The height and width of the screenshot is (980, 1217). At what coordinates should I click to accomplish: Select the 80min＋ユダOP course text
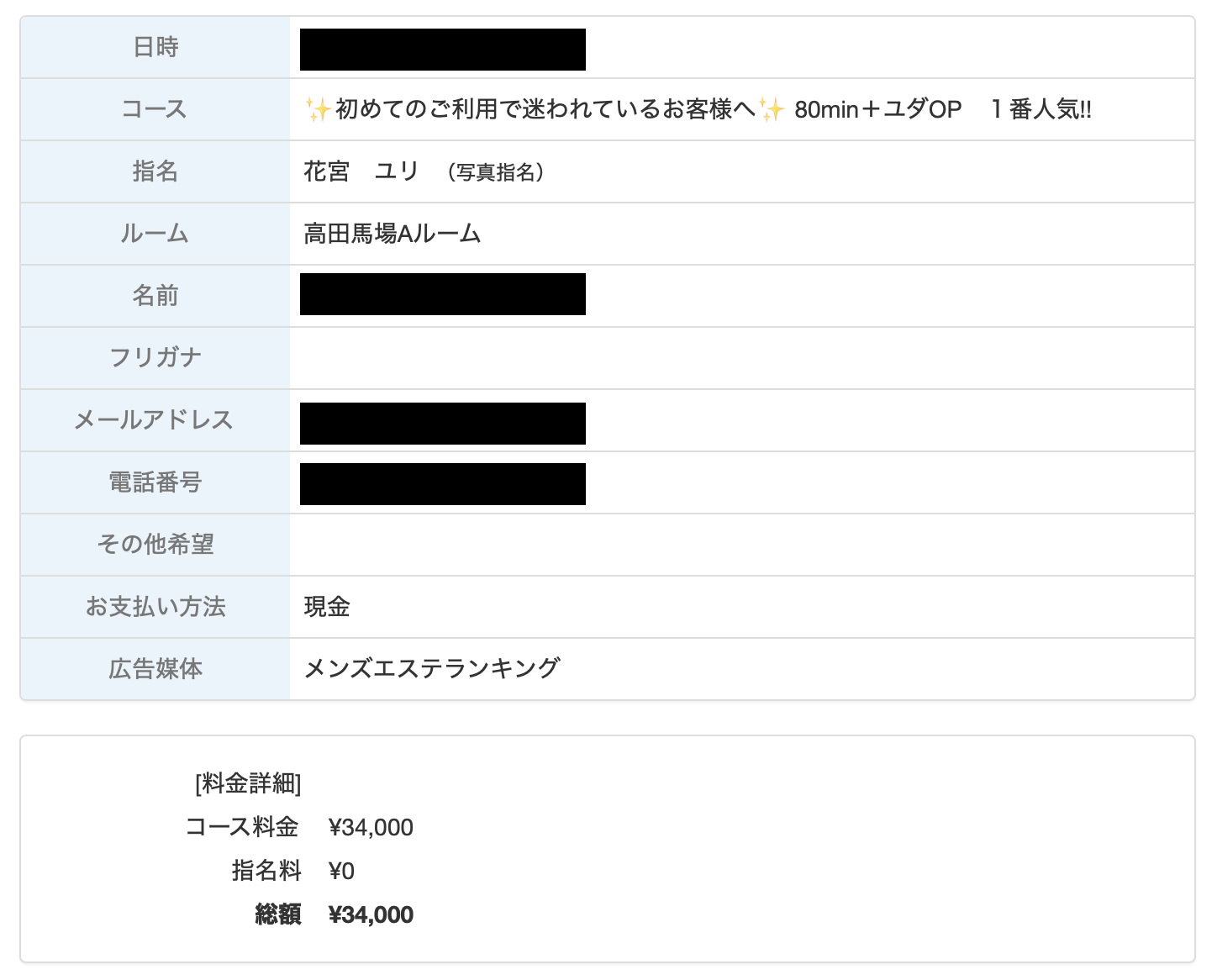coord(877,109)
